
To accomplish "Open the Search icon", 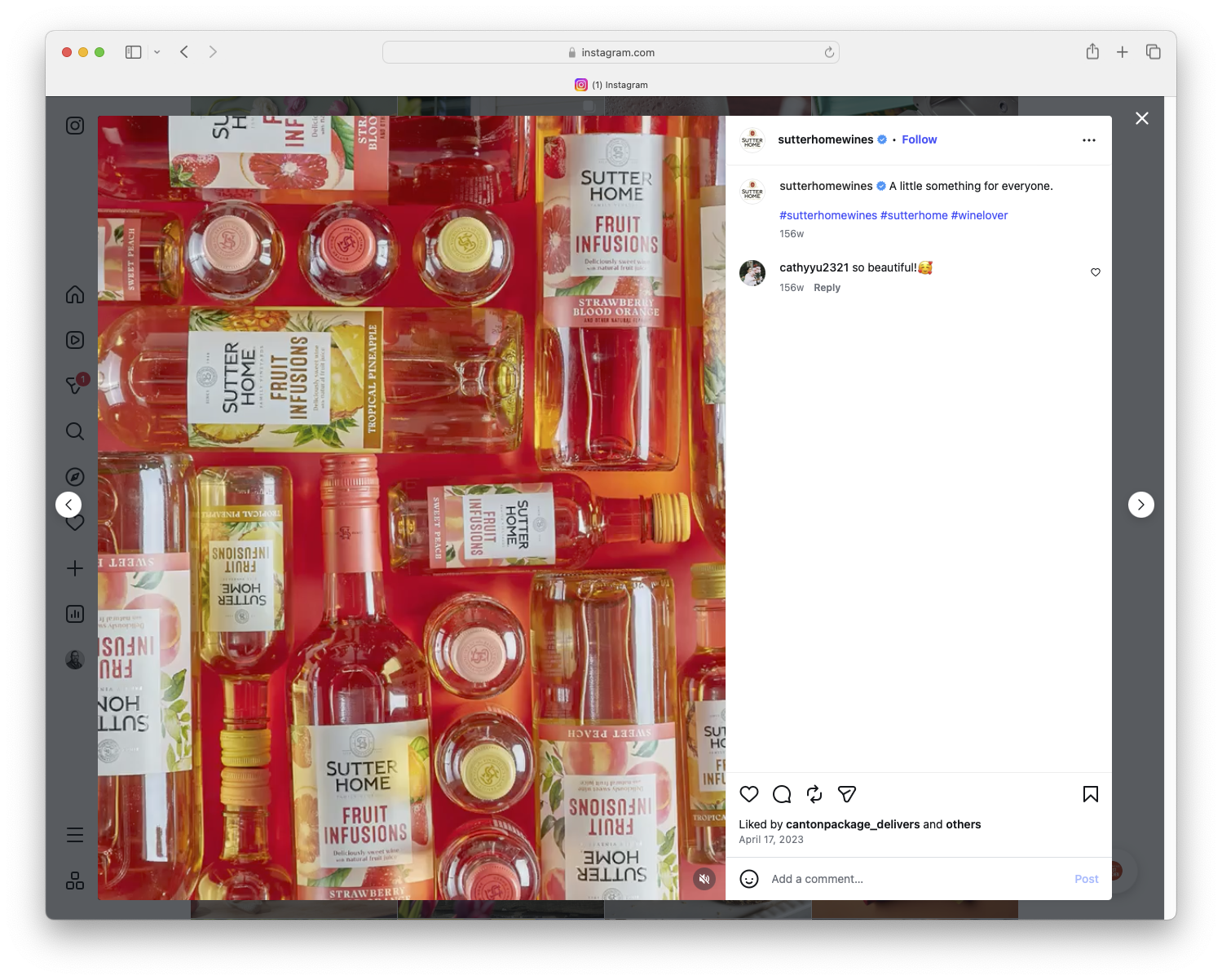I will pos(74,431).
